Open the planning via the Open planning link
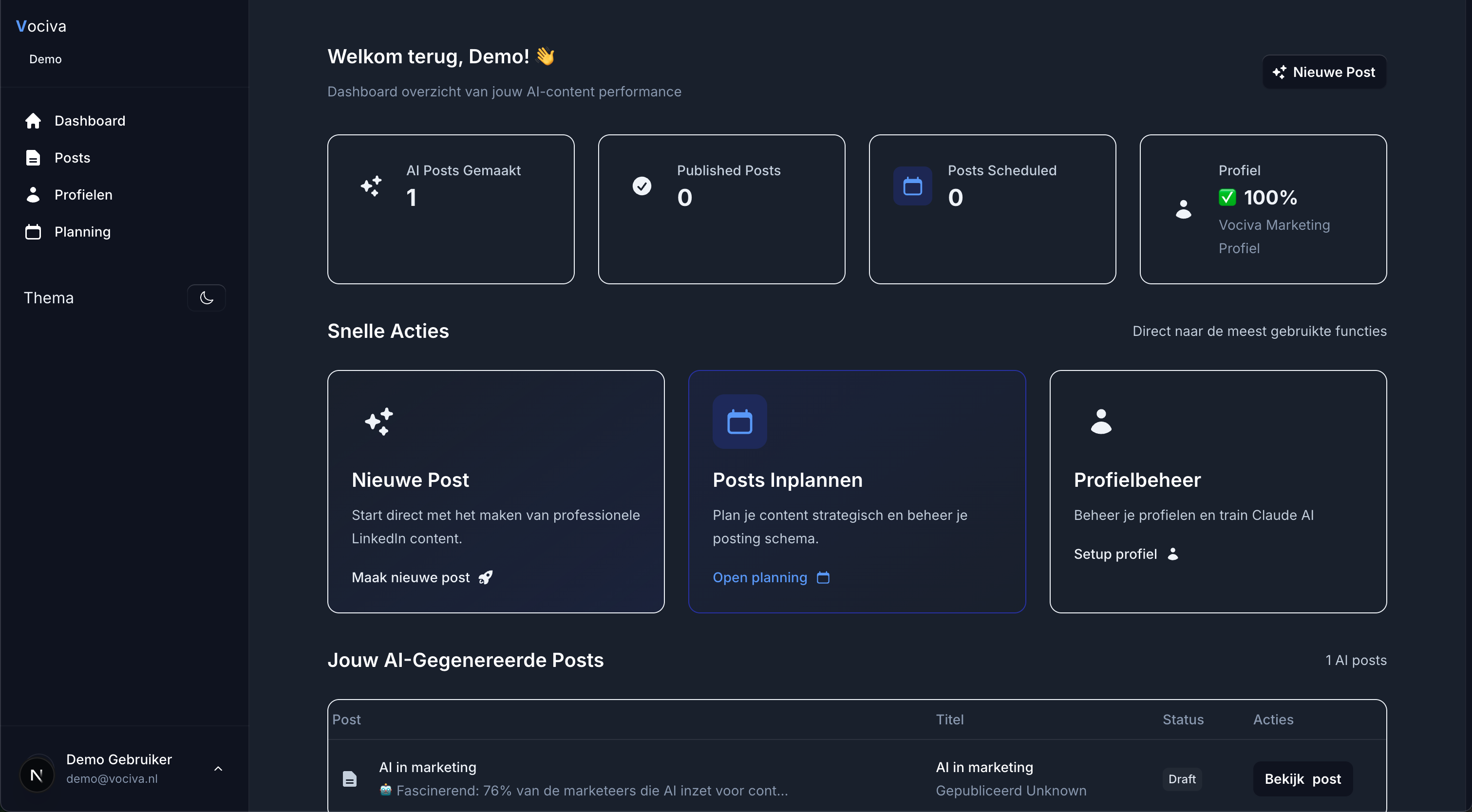Image resolution: width=1472 pixels, height=812 pixels. 759,577
